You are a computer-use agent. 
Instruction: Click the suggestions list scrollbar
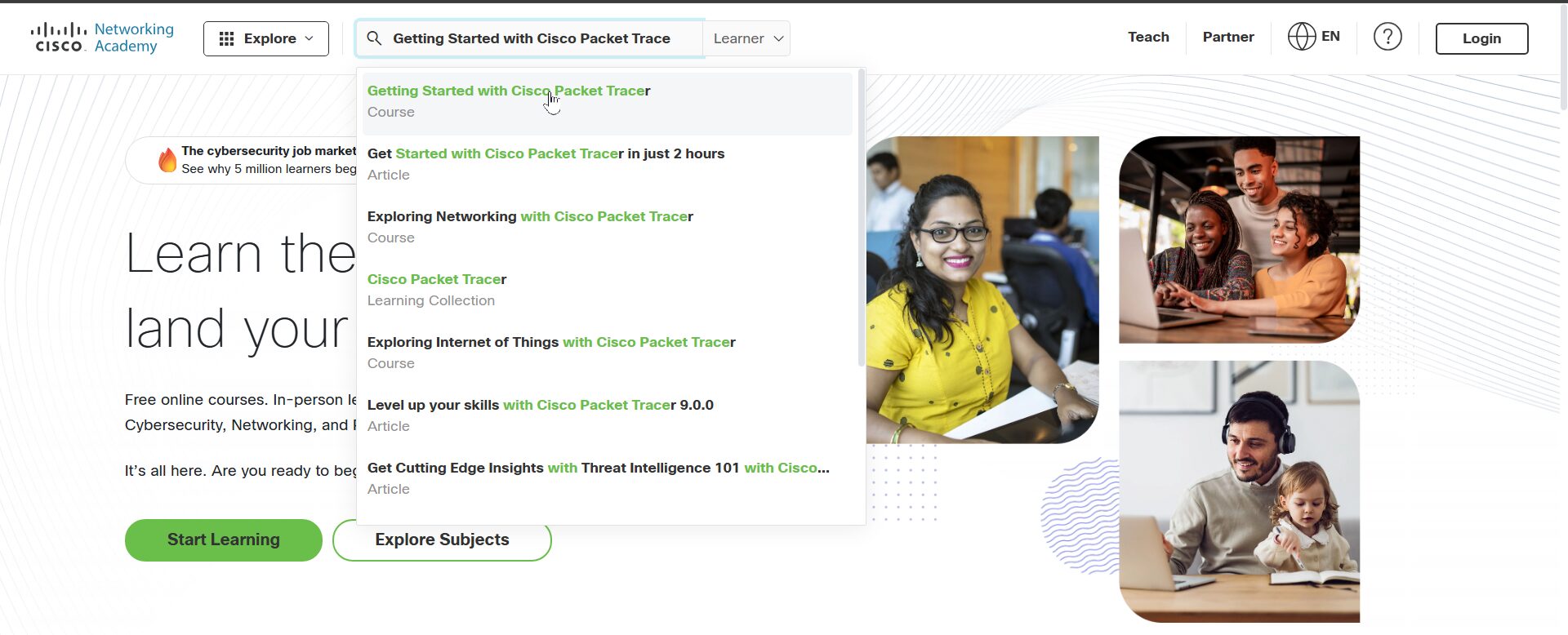(861, 217)
